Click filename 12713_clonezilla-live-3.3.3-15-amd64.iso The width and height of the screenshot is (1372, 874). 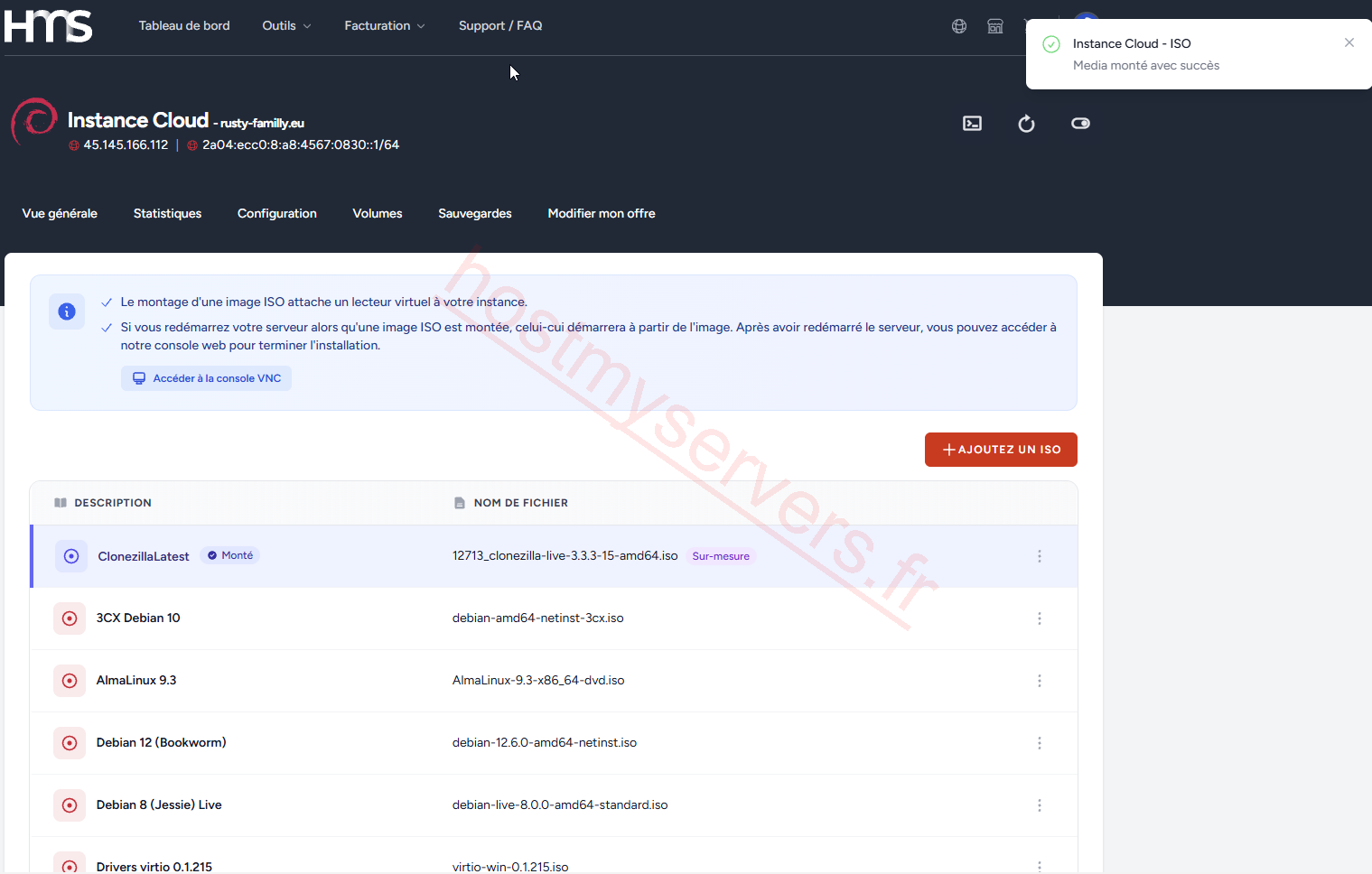[x=565, y=555]
